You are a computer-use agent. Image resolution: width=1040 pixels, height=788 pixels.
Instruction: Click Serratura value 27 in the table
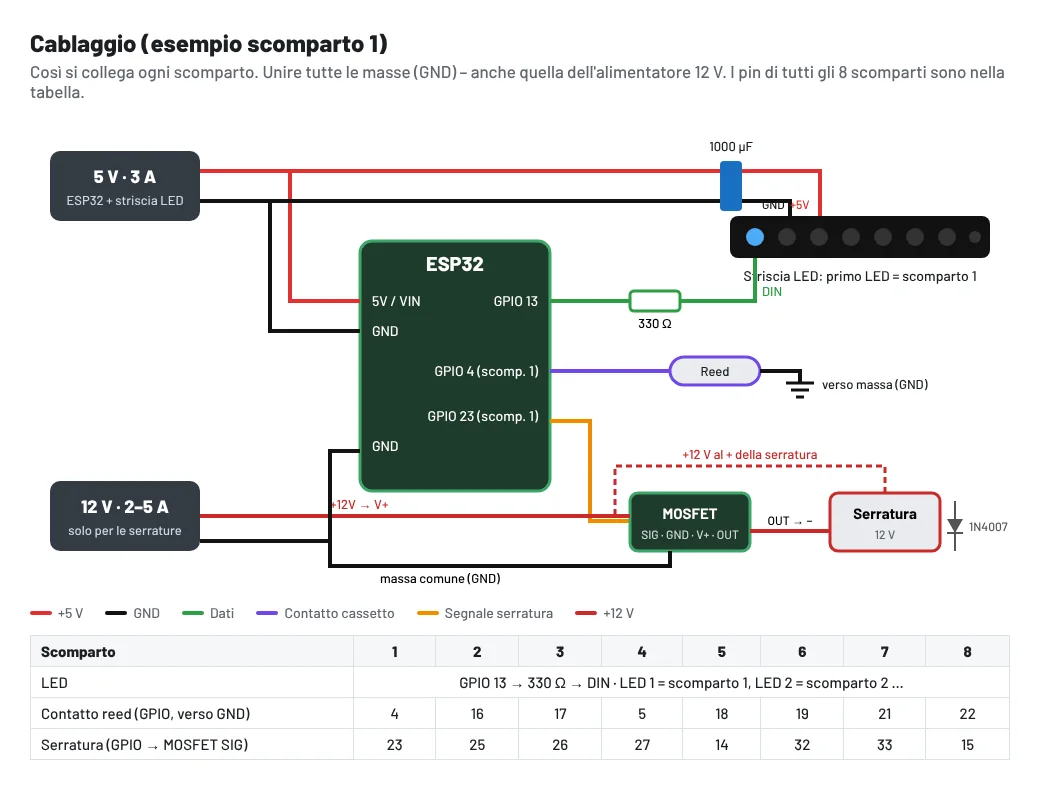point(642,745)
